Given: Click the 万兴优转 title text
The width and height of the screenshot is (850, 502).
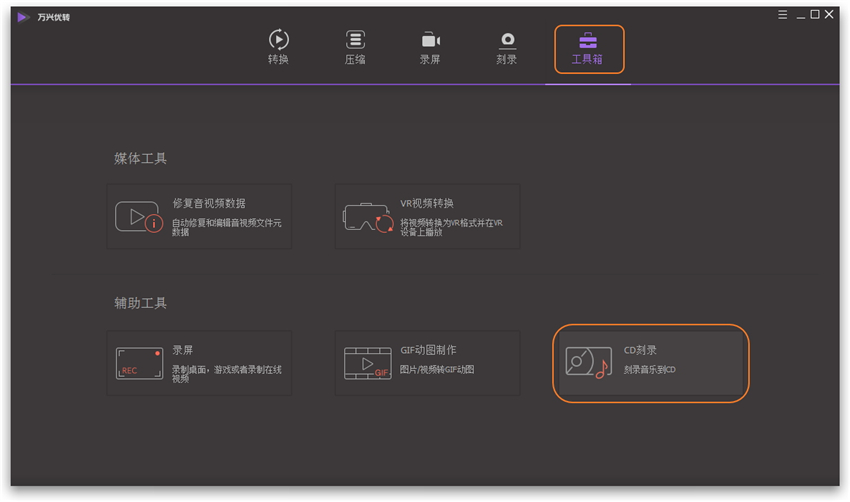Looking at the screenshot, I should 54,17.
